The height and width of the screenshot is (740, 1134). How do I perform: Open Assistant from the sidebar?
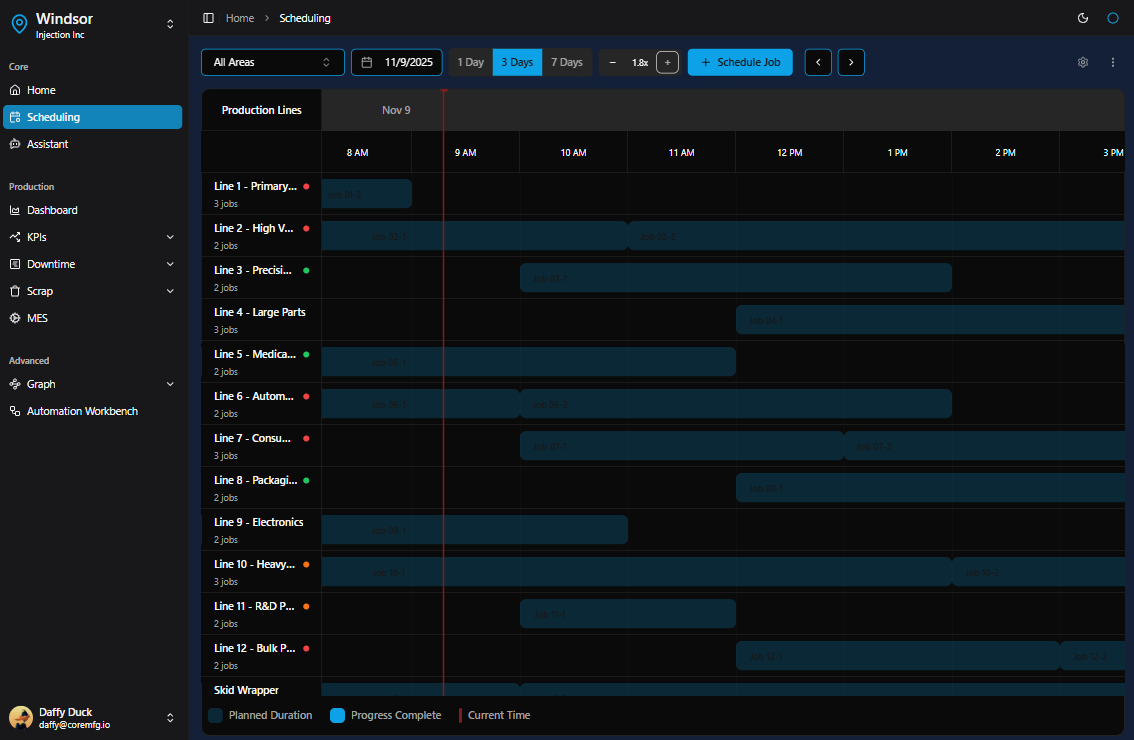coord(47,144)
